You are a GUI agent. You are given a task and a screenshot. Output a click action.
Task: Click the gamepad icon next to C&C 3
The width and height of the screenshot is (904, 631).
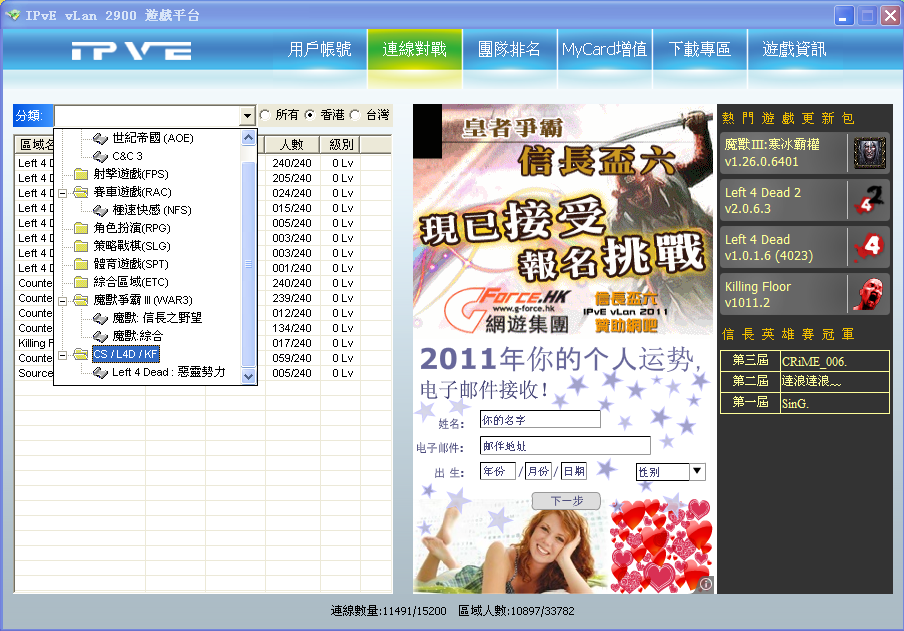100,156
